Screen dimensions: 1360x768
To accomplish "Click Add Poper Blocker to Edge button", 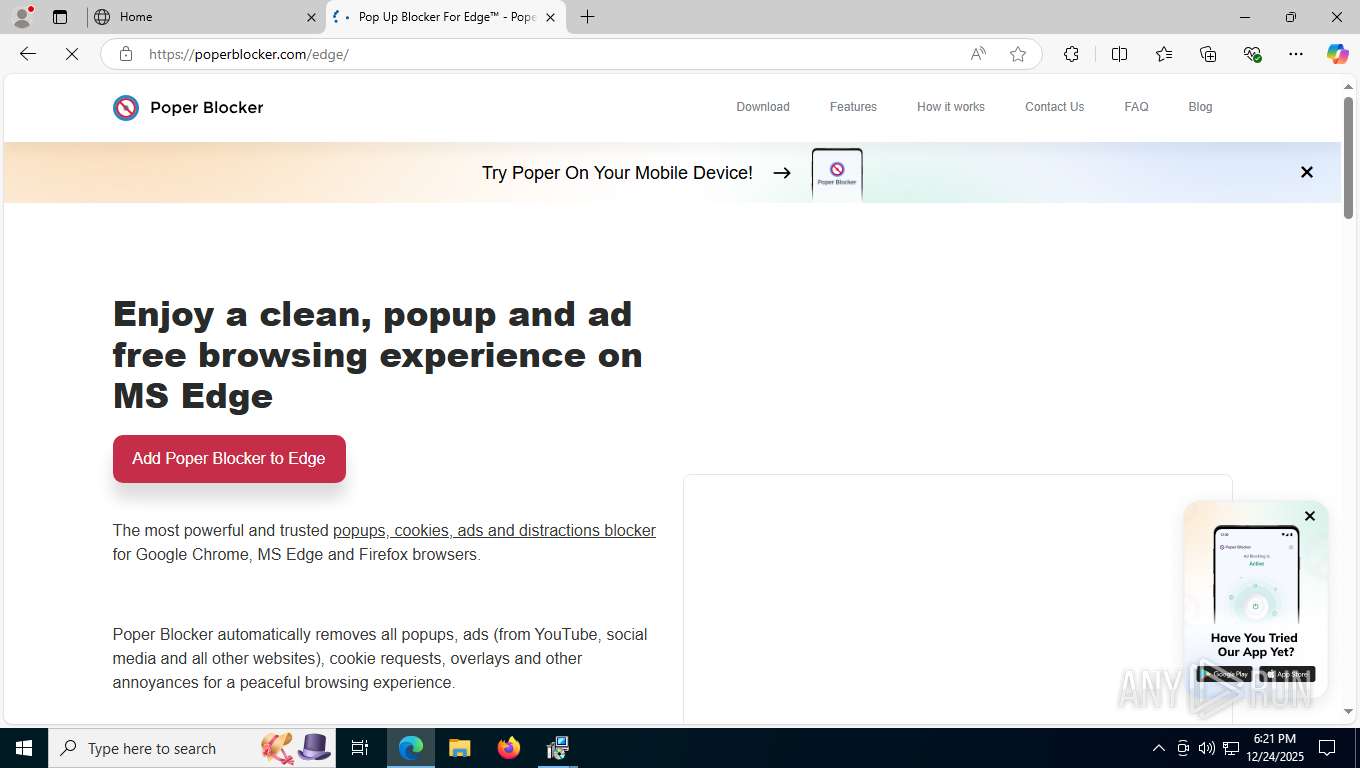I will click(x=229, y=459).
